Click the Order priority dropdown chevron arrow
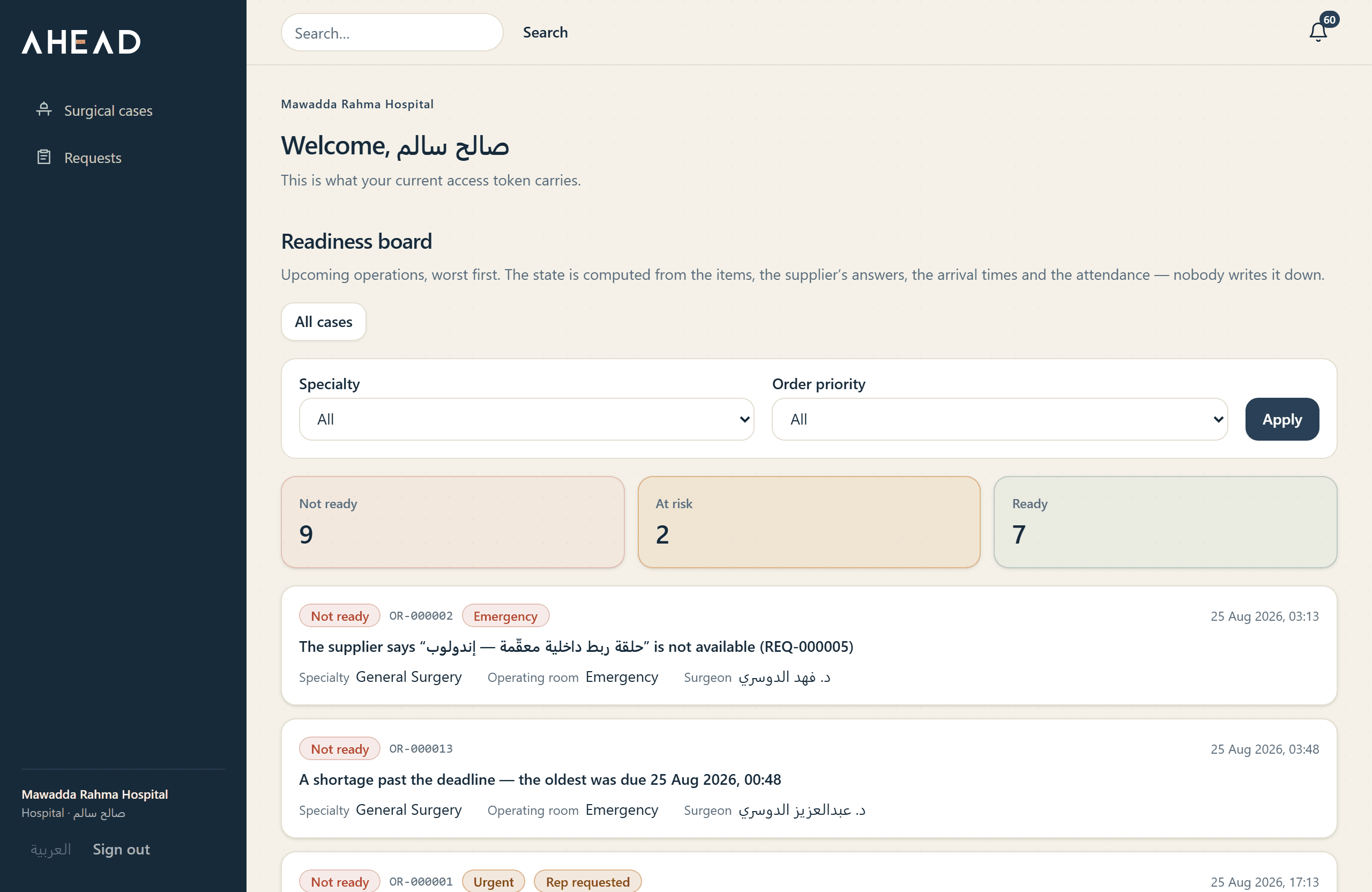Viewport: 1372px width, 892px height. click(1218, 419)
